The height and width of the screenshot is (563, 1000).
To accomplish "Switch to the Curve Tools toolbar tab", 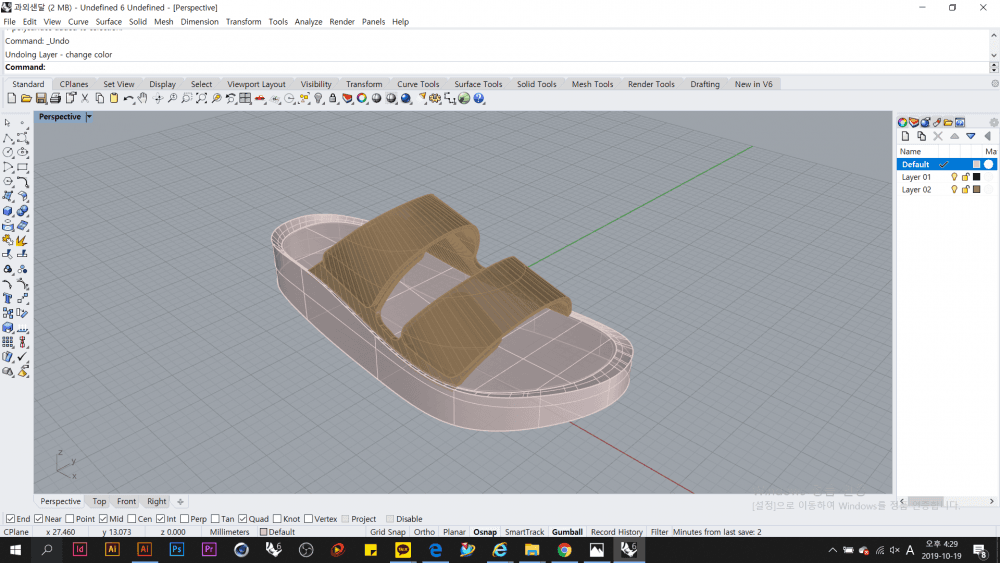I will click(x=417, y=84).
